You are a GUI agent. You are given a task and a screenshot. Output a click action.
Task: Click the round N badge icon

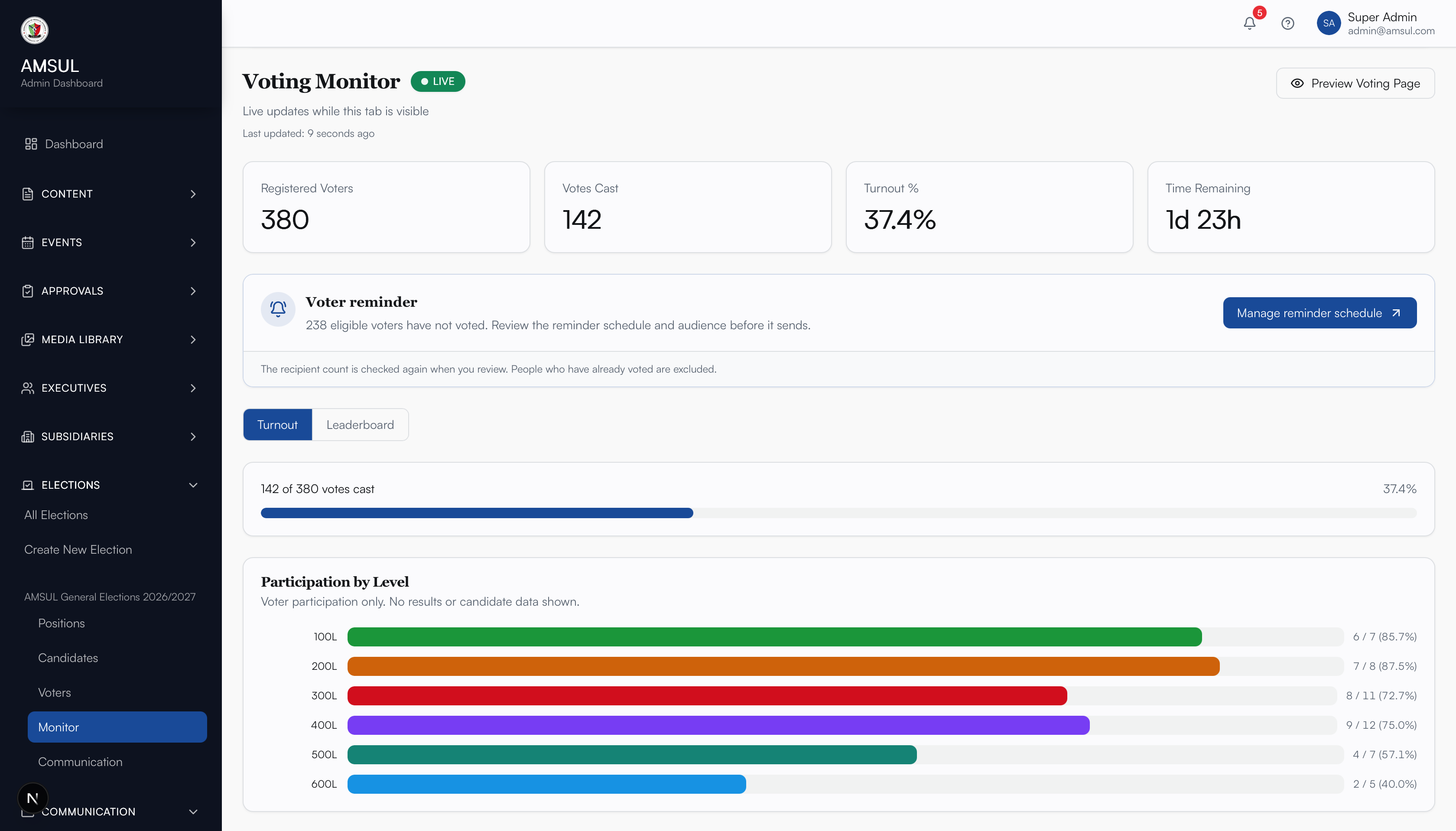[32, 798]
